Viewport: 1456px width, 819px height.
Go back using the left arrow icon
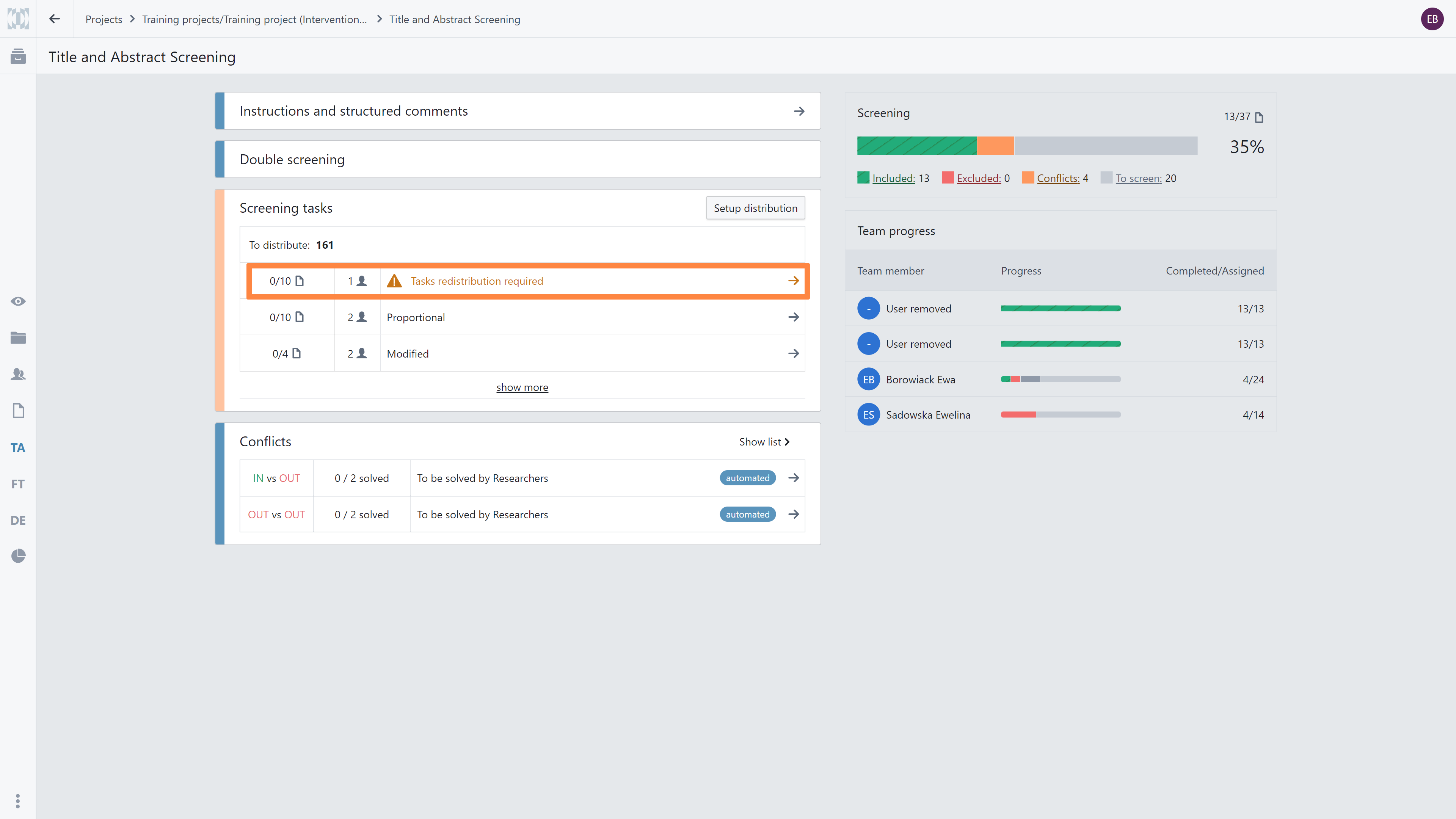tap(54, 19)
